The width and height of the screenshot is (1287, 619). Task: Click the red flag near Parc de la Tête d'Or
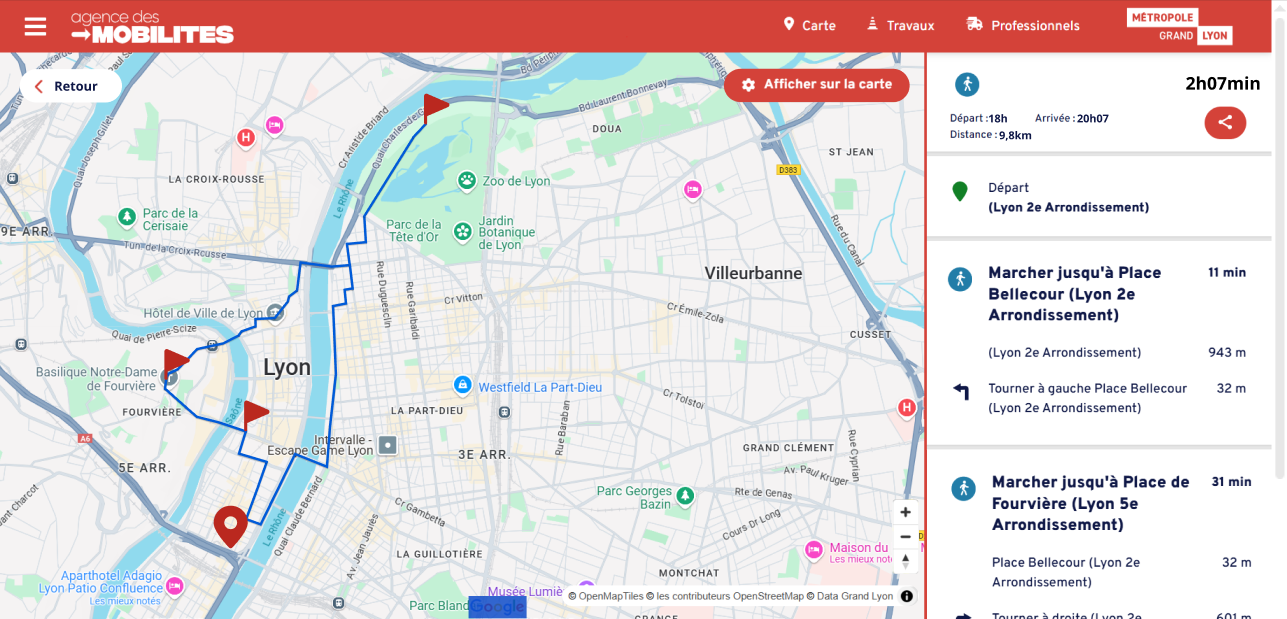tap(435, 105)
